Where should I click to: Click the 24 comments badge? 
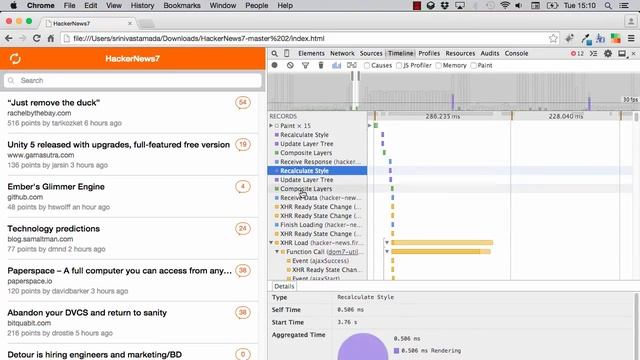coord(243,229)
